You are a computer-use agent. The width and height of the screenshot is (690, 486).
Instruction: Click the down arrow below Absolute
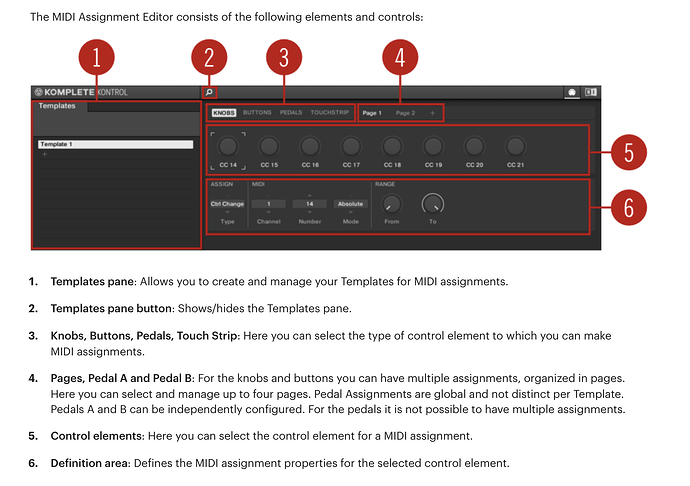[350, 212]
